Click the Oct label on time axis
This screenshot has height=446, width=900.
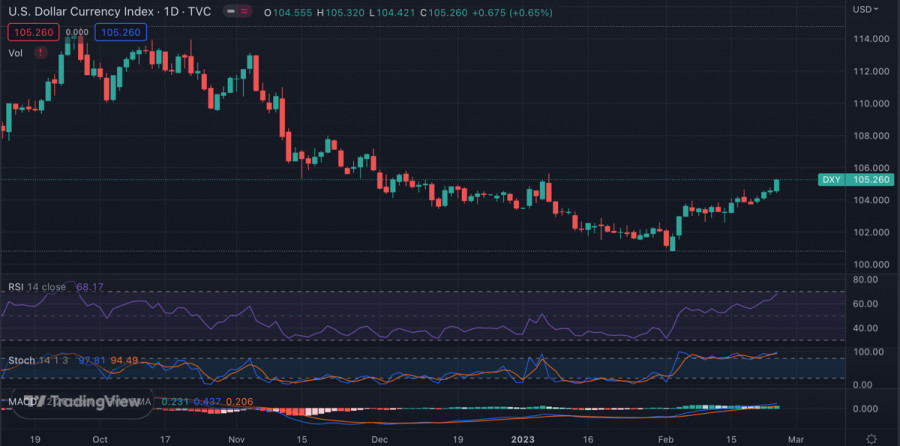[x=100, y=438]
